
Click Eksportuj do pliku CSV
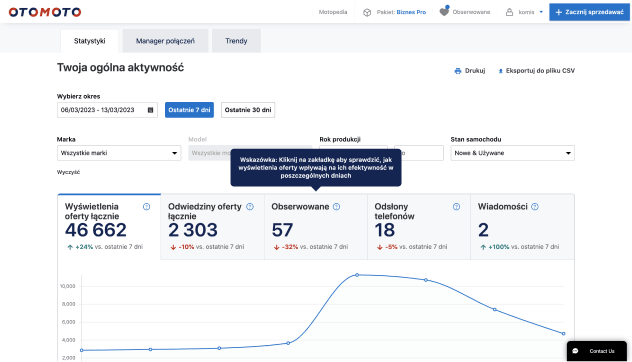coord(540,71)
